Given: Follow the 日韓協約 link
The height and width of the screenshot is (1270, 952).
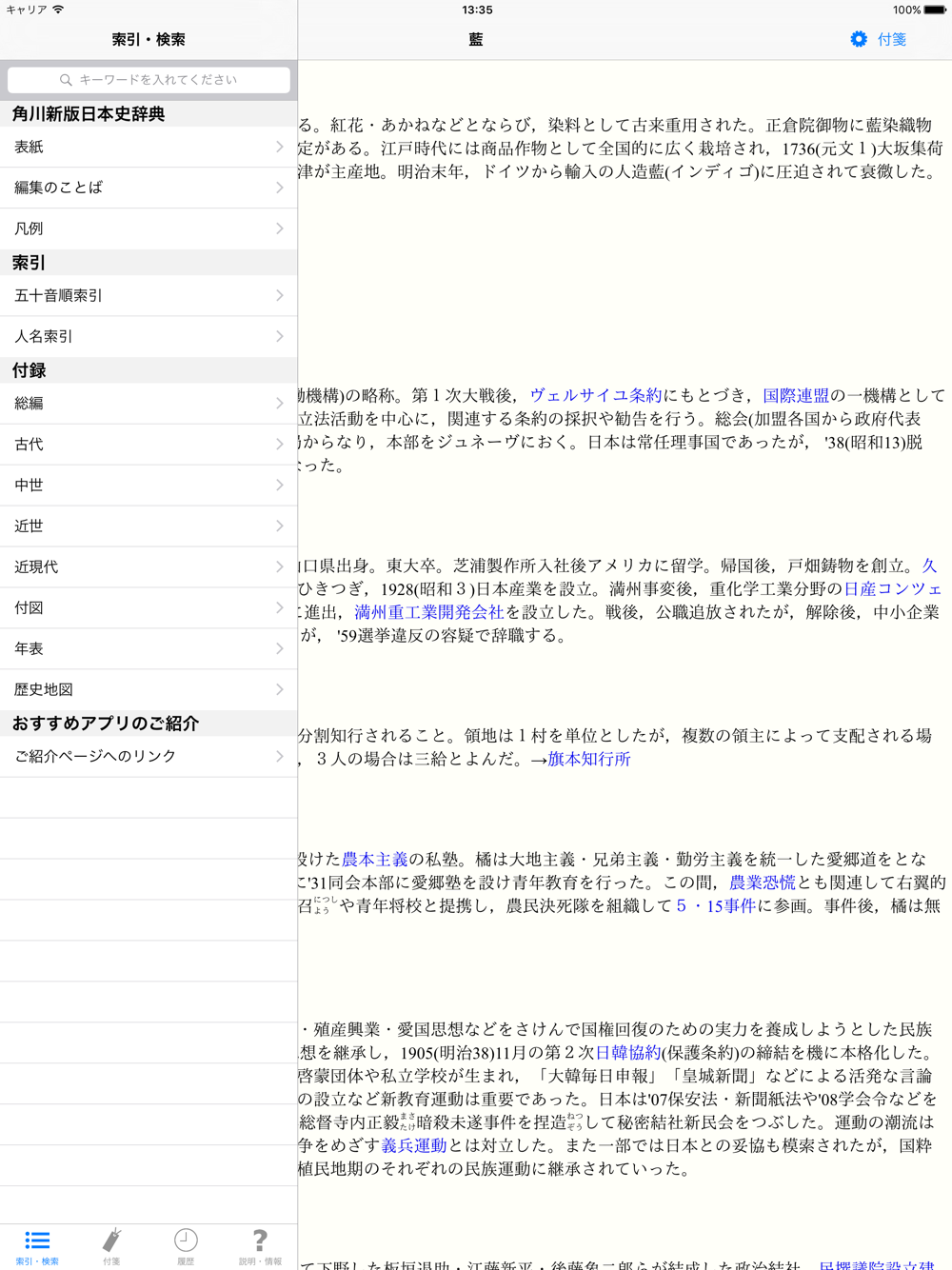Looking at the screenshot, I should click(x=628, y=1052).
